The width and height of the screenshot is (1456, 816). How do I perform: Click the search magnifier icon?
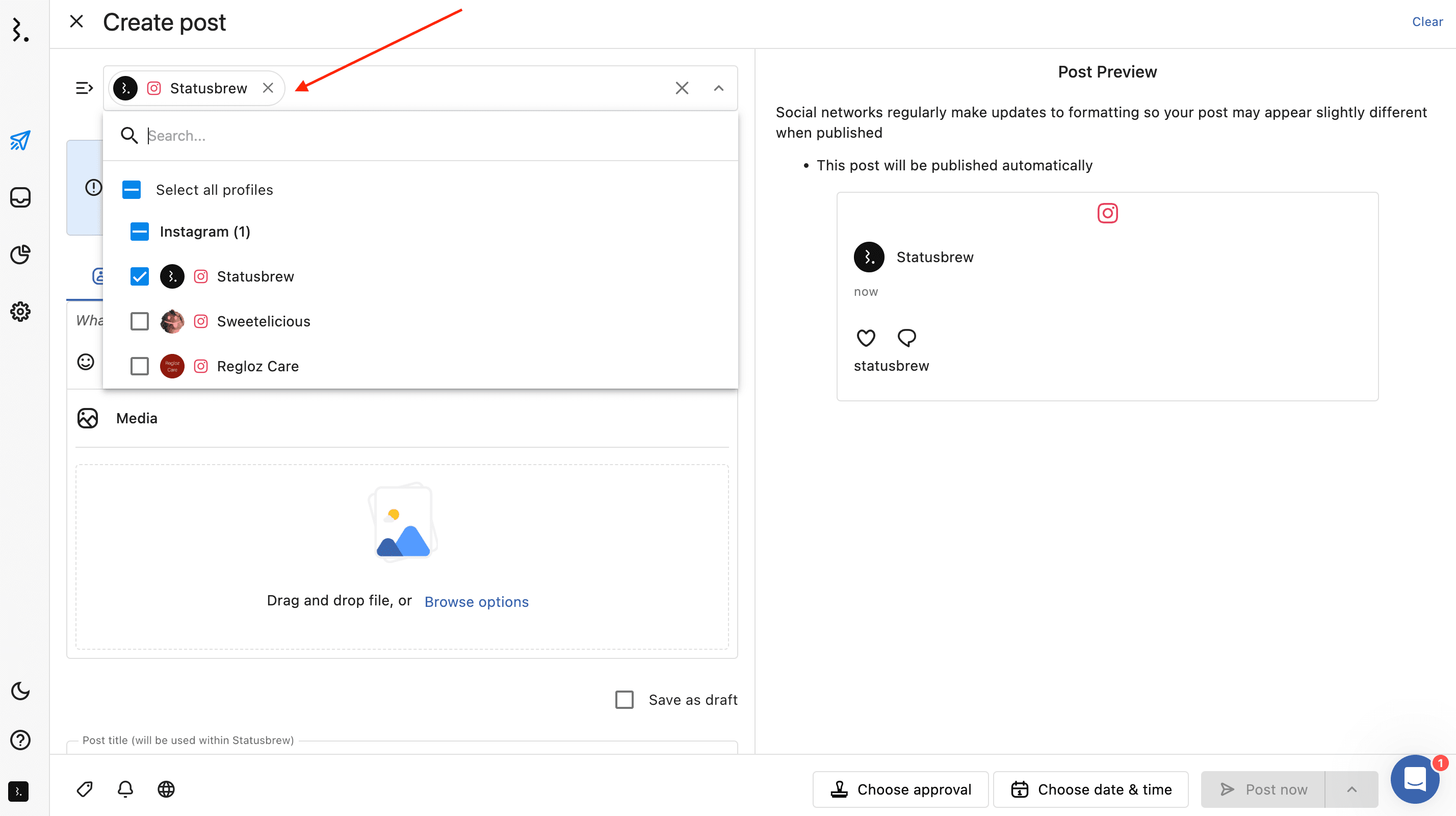tap(129, 135)
